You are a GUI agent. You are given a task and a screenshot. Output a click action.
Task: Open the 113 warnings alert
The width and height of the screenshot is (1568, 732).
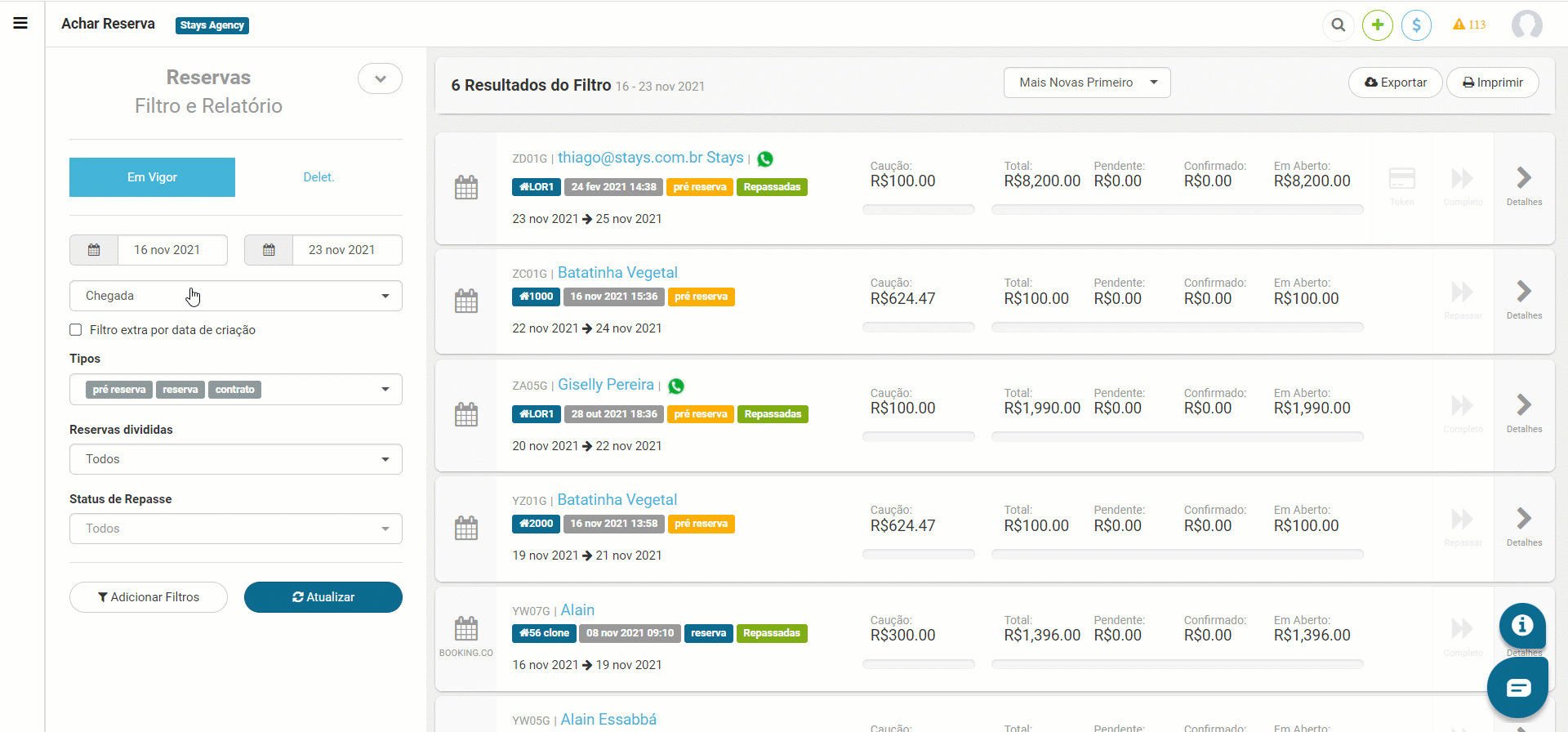pyautogui.click(x=1468, y=25)
